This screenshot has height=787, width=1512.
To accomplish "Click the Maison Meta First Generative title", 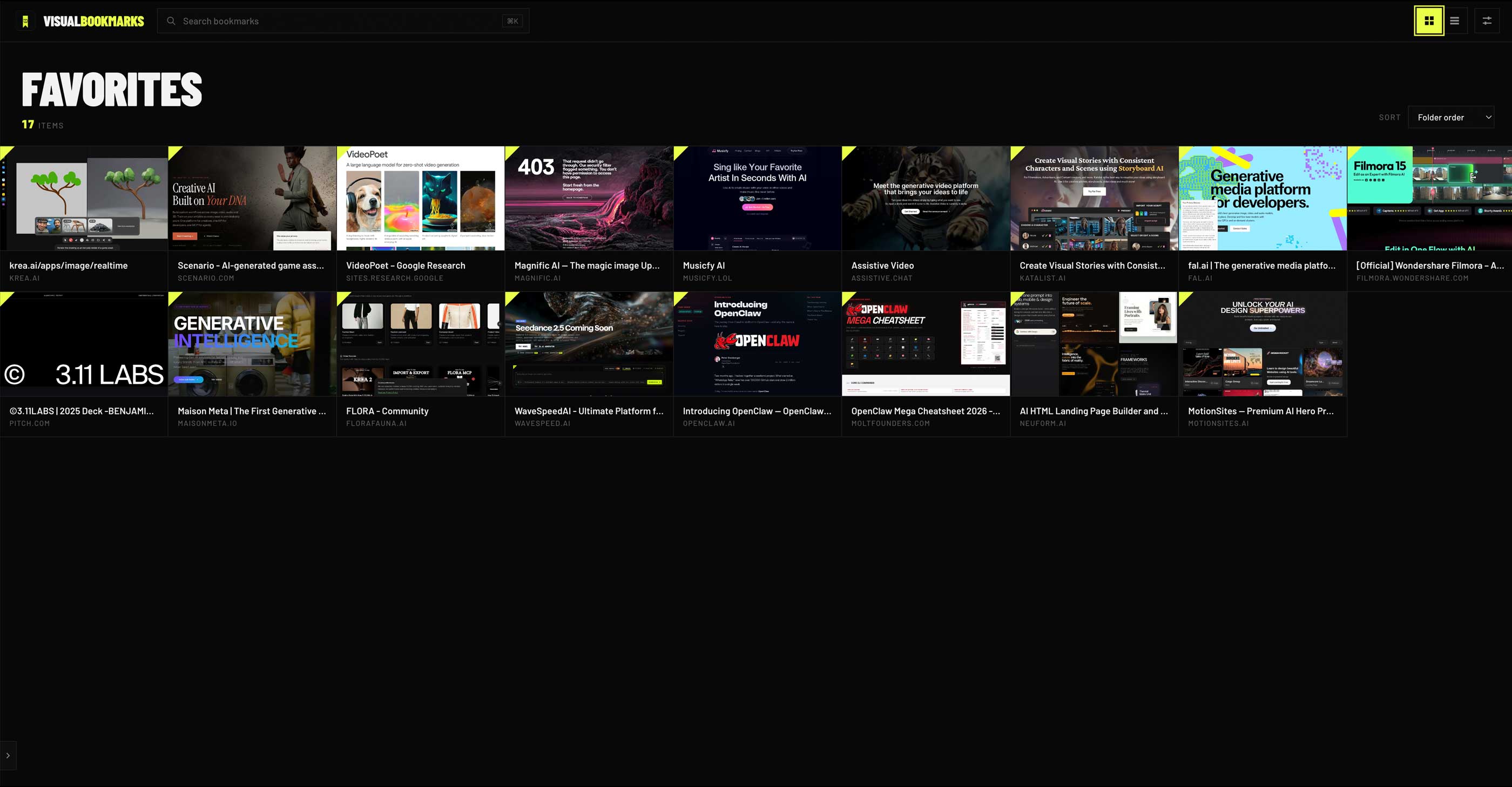I will [x=252, y=411].
